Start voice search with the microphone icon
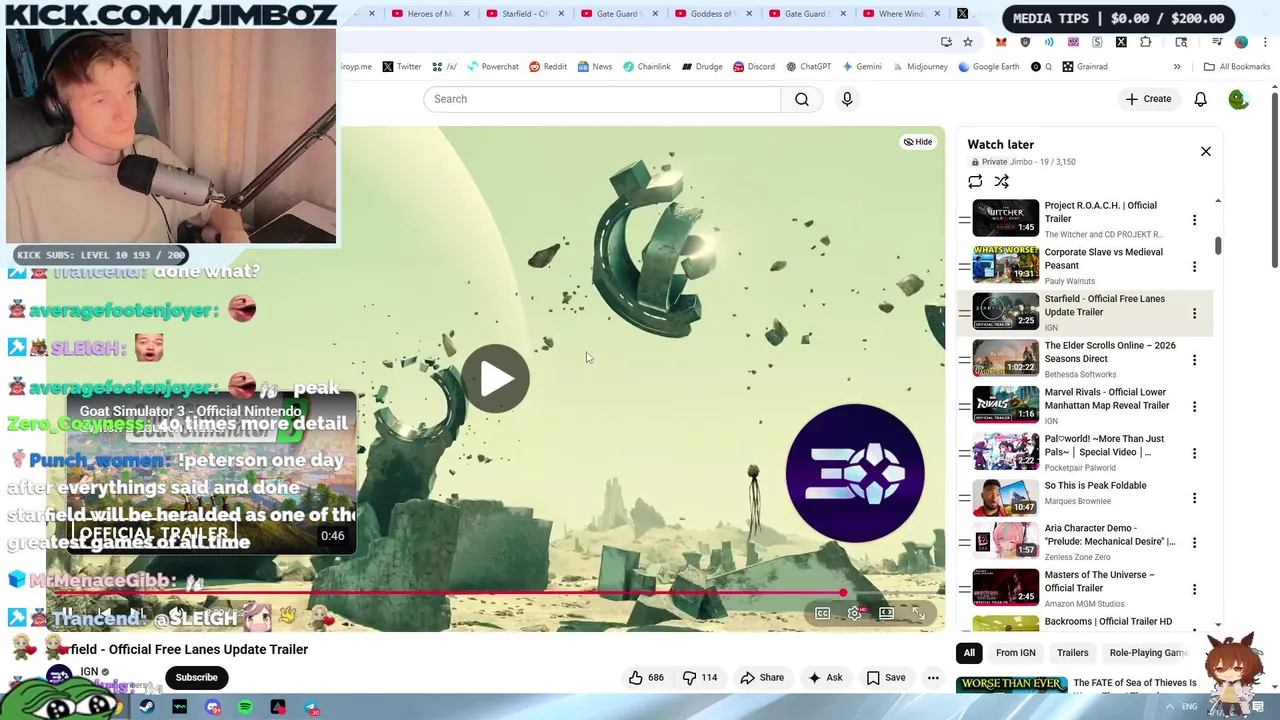This screenshot has height=720, width=1280. (847, 99)
